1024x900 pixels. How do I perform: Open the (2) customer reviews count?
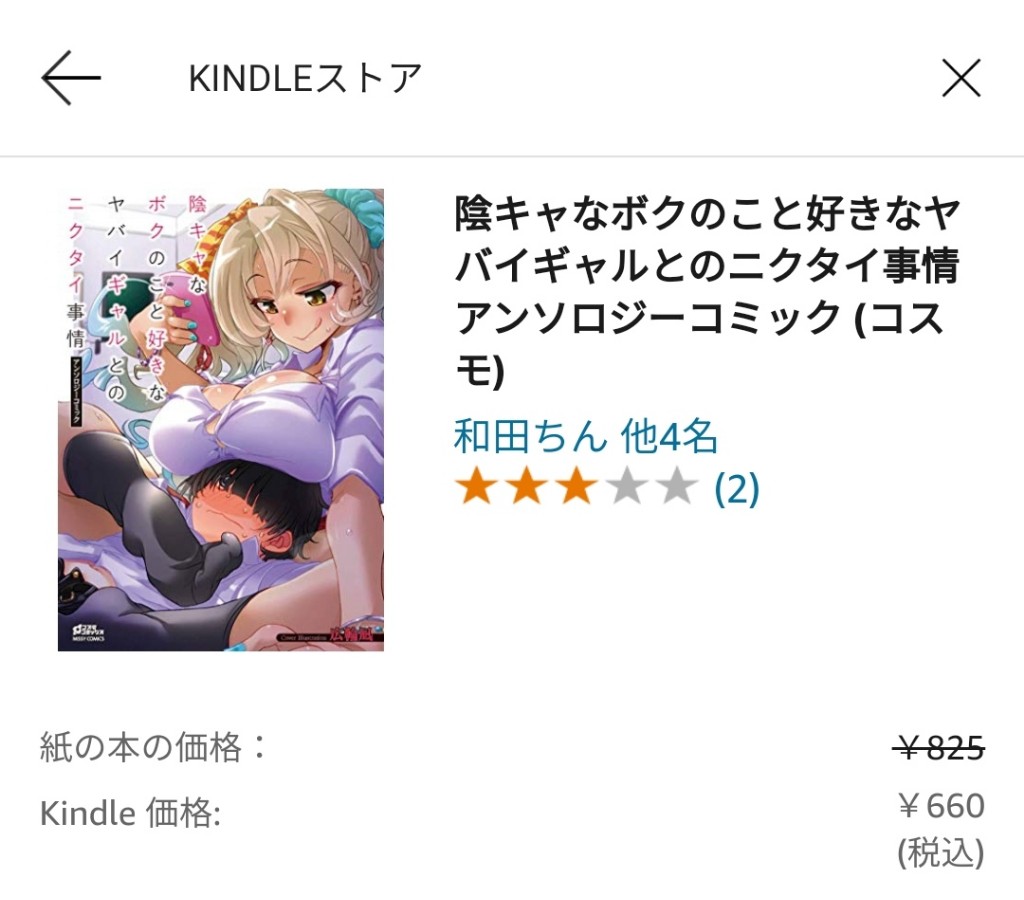[737, 489]
